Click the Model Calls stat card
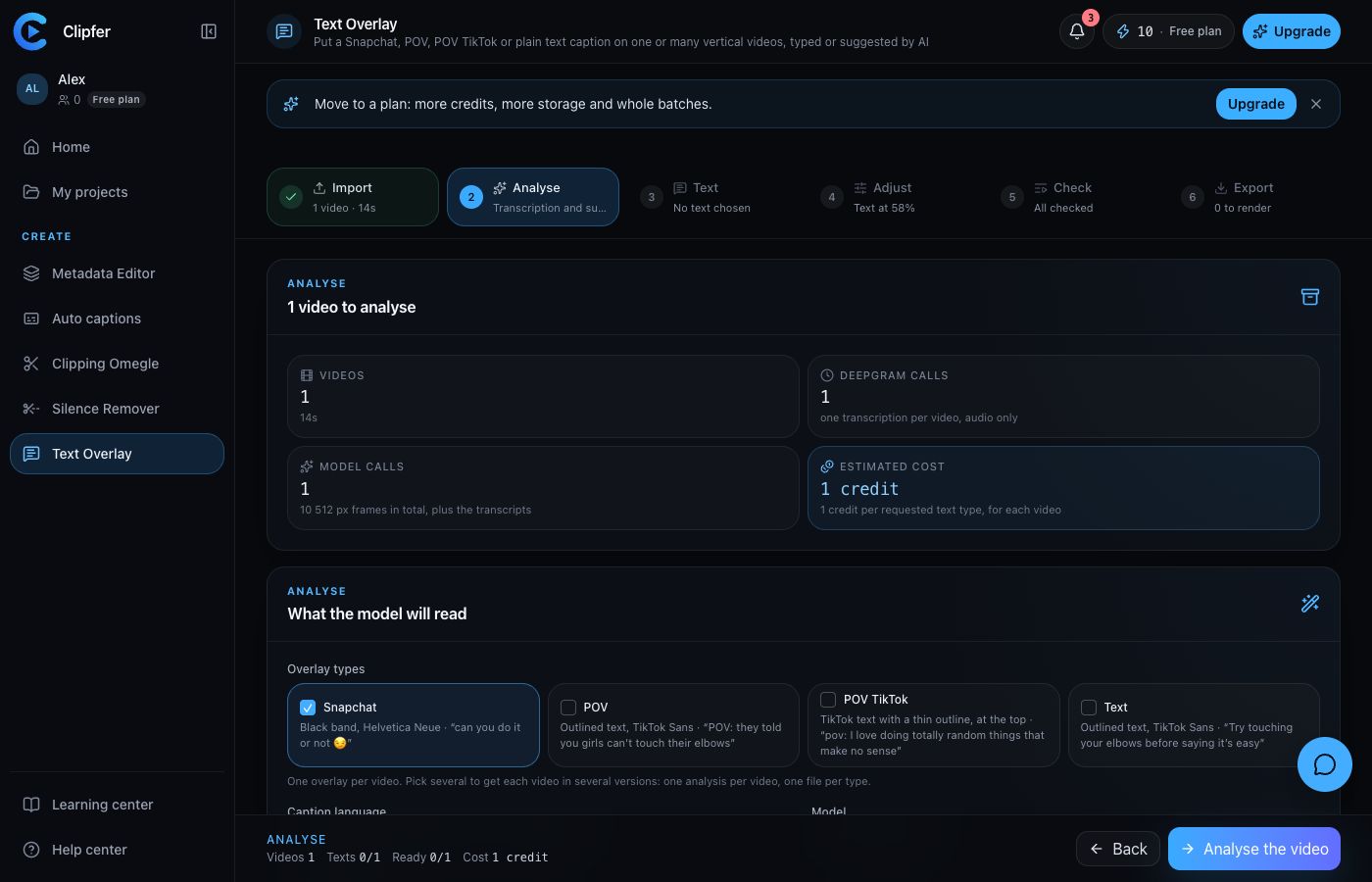This screenshot has width=1372, height=882. [x=543, y=488]
